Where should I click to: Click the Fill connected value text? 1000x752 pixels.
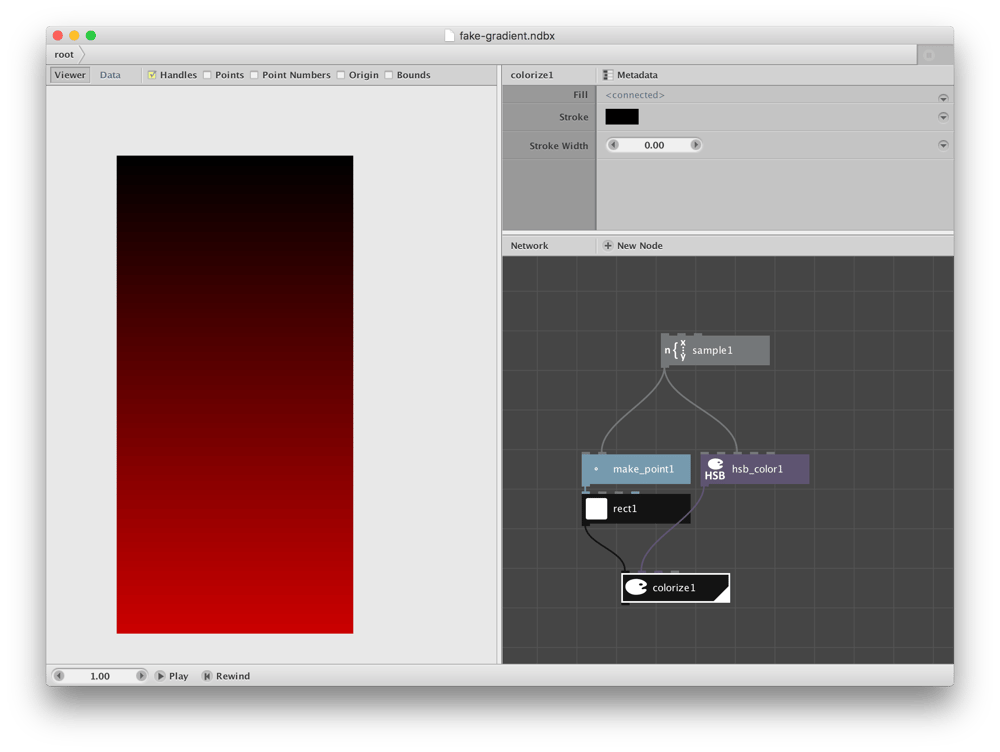(x=635, y=95)
